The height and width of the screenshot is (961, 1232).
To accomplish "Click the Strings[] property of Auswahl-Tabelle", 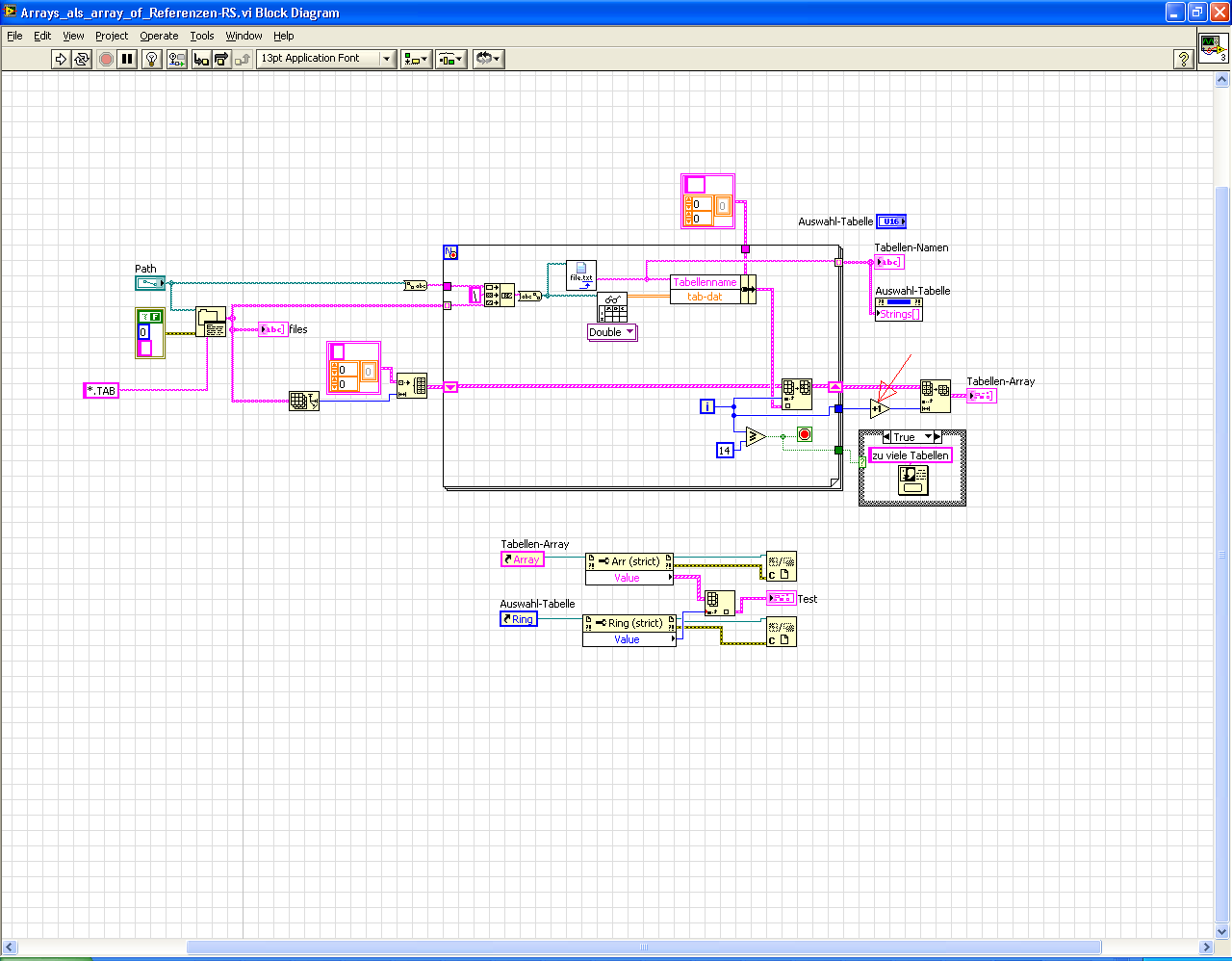I will (899, 314).
